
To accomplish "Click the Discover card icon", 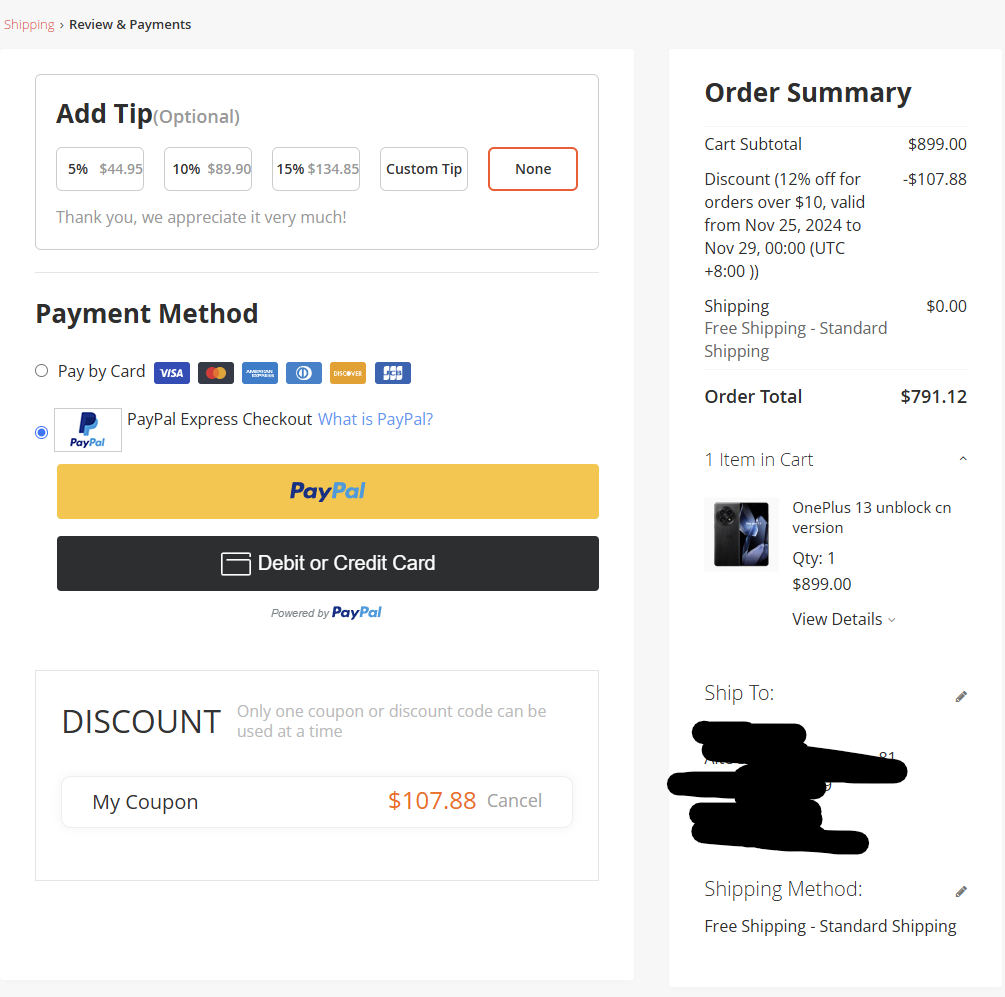I will click(x=348, y=373).
